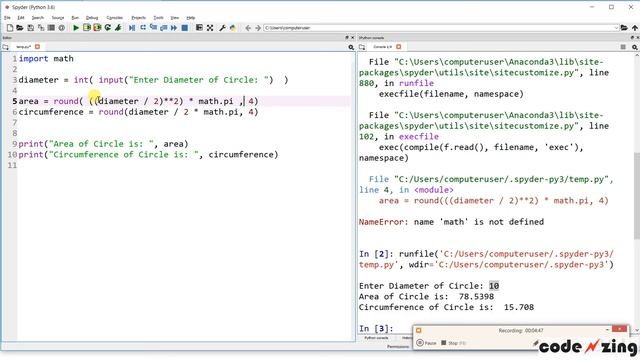The height and width of the screenshot is (360, 640).
Task: Click the '15.708' circumference output value
Action: (x=519, y=307)
